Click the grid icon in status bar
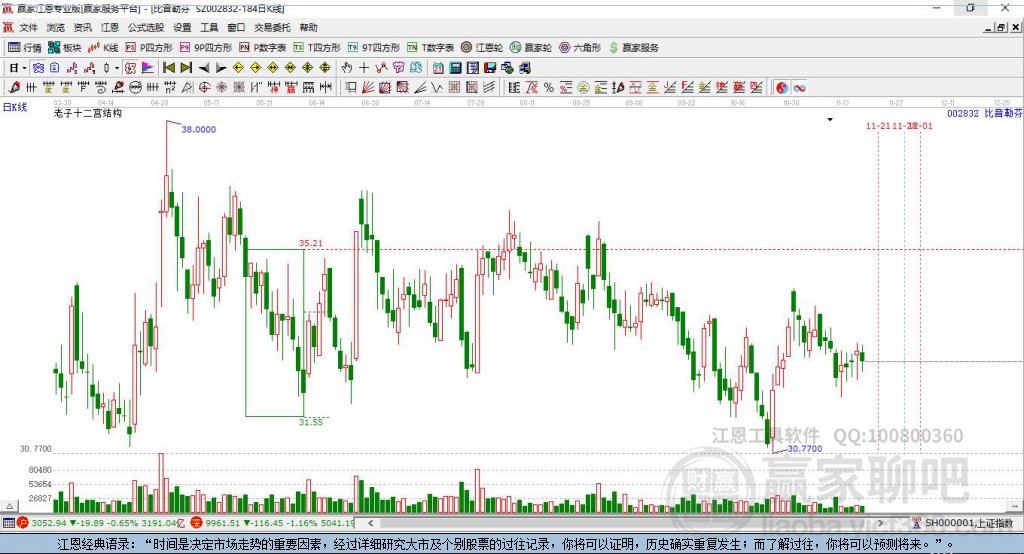The height and width of the screenshot is (554, 1024). (x=8, y=523)
